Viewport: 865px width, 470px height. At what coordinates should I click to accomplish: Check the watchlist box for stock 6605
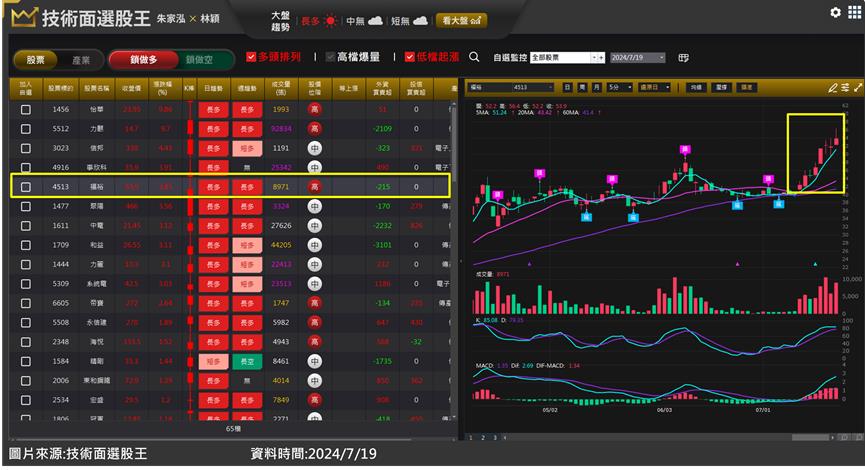point(25,303)
